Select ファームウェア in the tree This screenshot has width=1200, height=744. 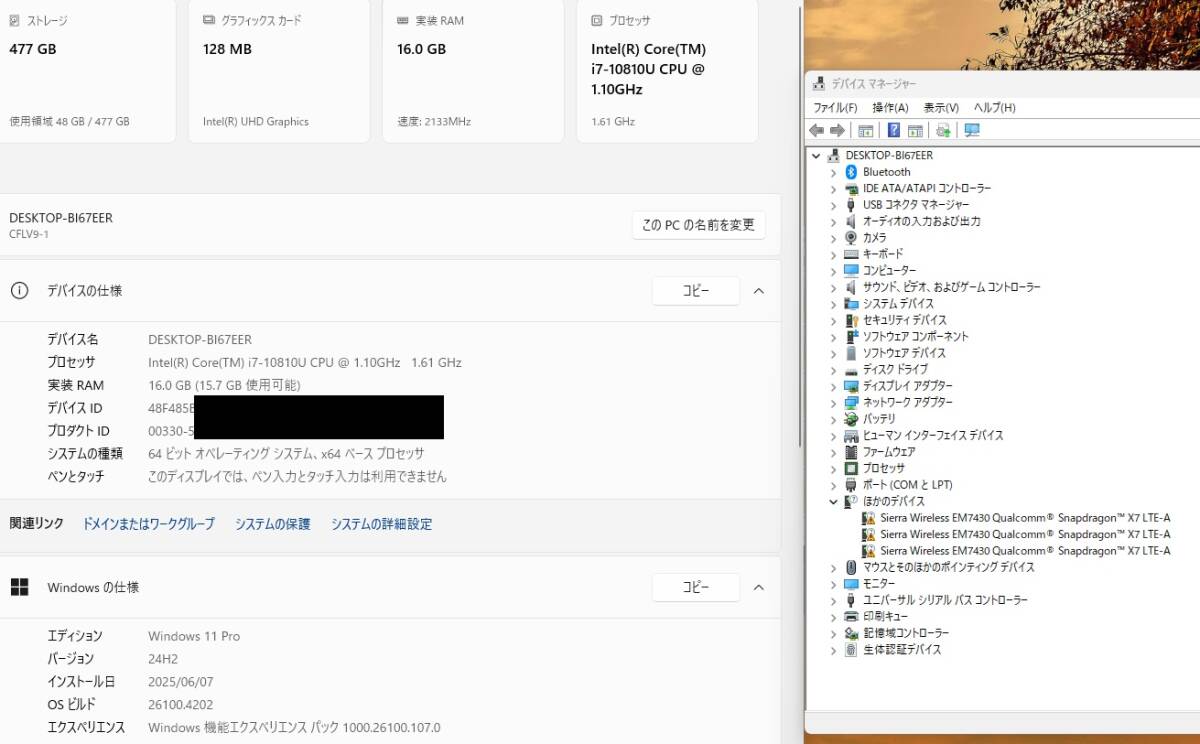pyautogui.click(x=888, y=452)
